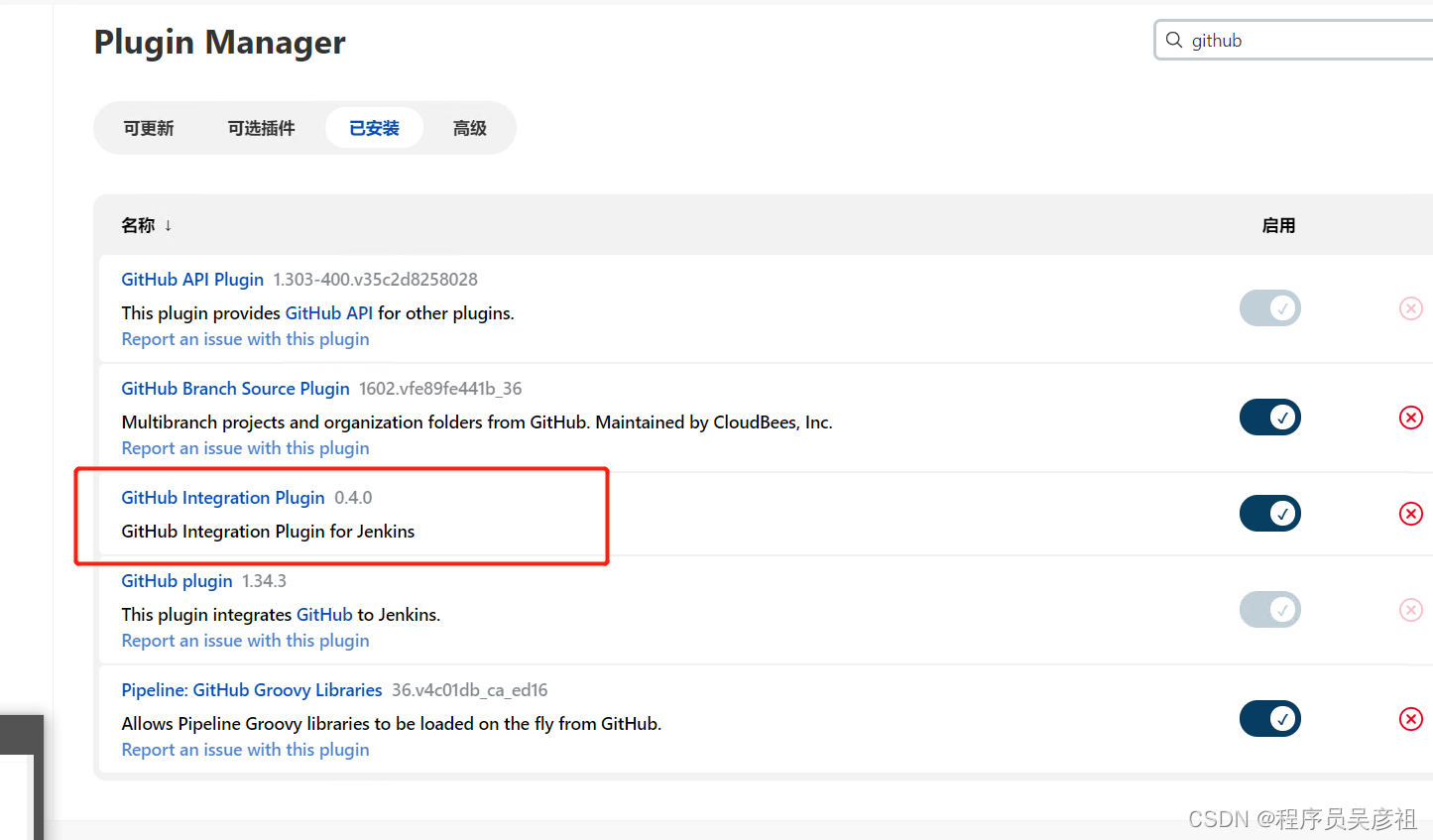The width and height of the screenshot is (1433, 840).
Task: Select the 已安装 tab
Action: point(374,128)
